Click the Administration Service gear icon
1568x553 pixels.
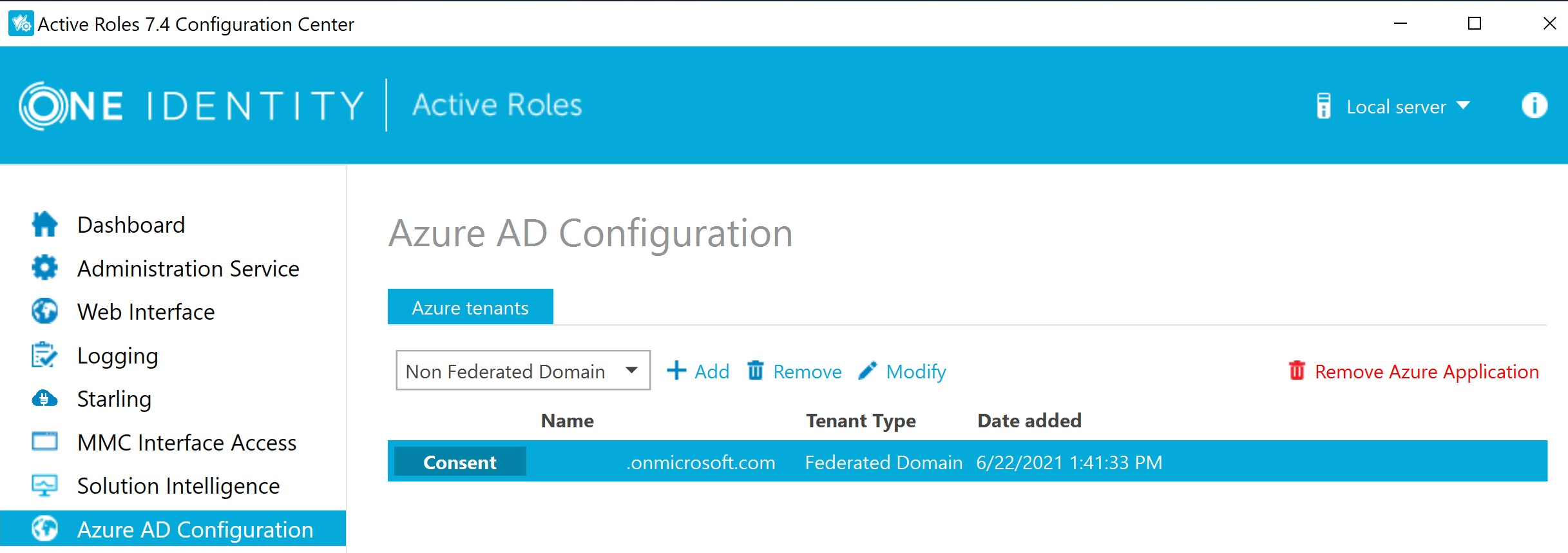pos(44,267)
